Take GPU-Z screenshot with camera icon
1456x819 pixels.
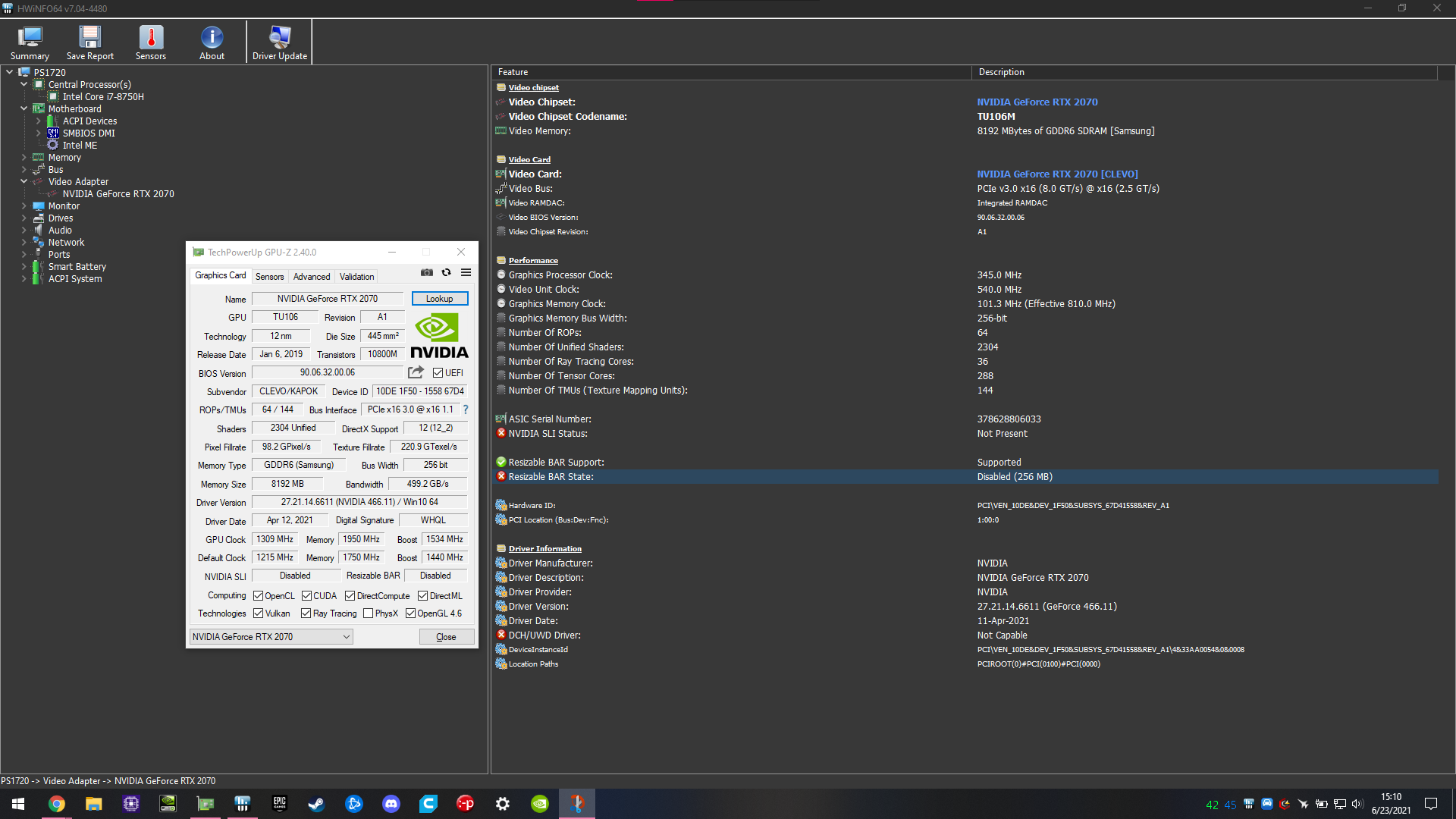pos(427,272)
